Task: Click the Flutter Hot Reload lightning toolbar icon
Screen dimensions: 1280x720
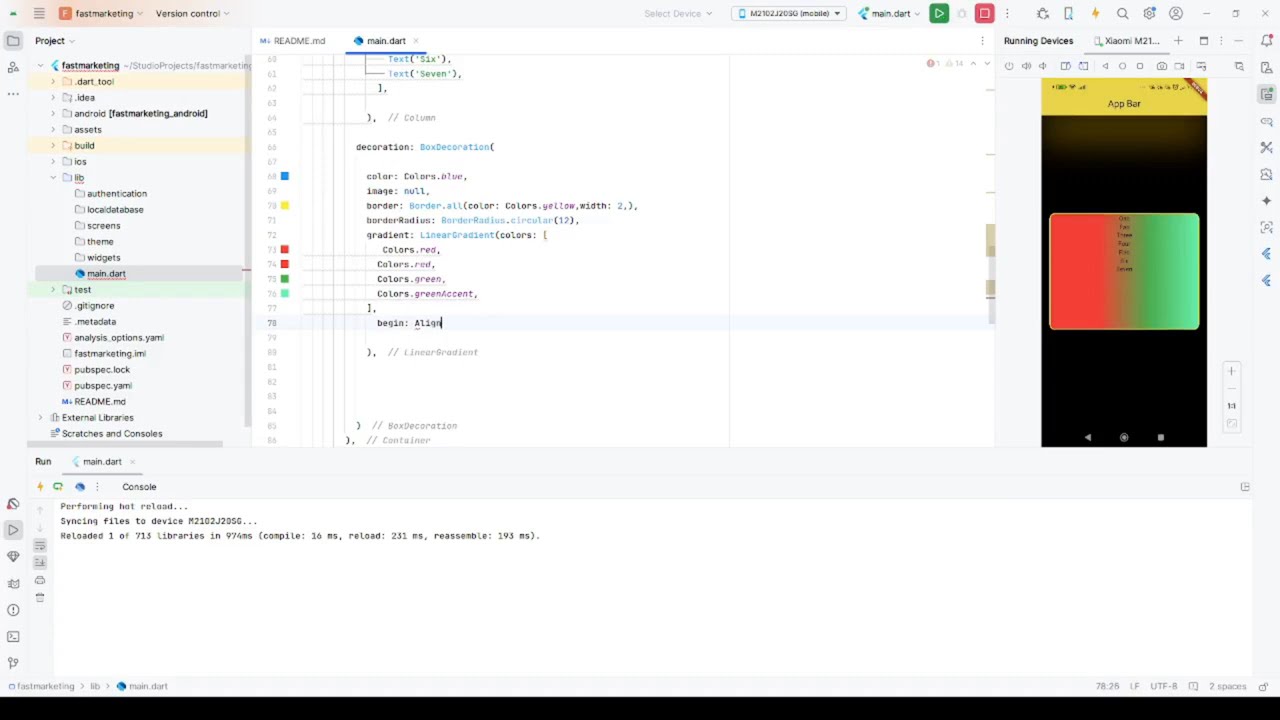Action: 1095,13
